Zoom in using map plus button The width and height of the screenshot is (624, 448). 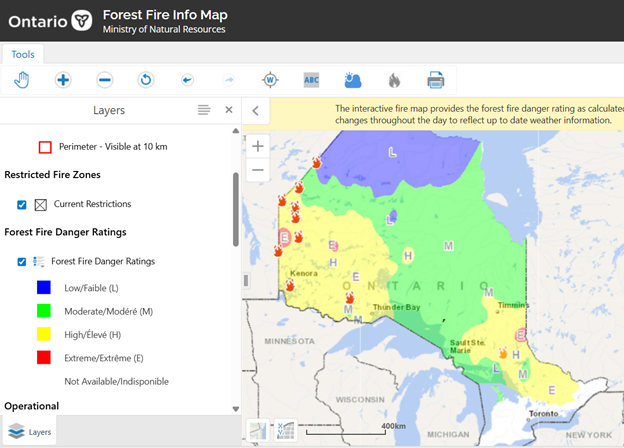(258, 146)
